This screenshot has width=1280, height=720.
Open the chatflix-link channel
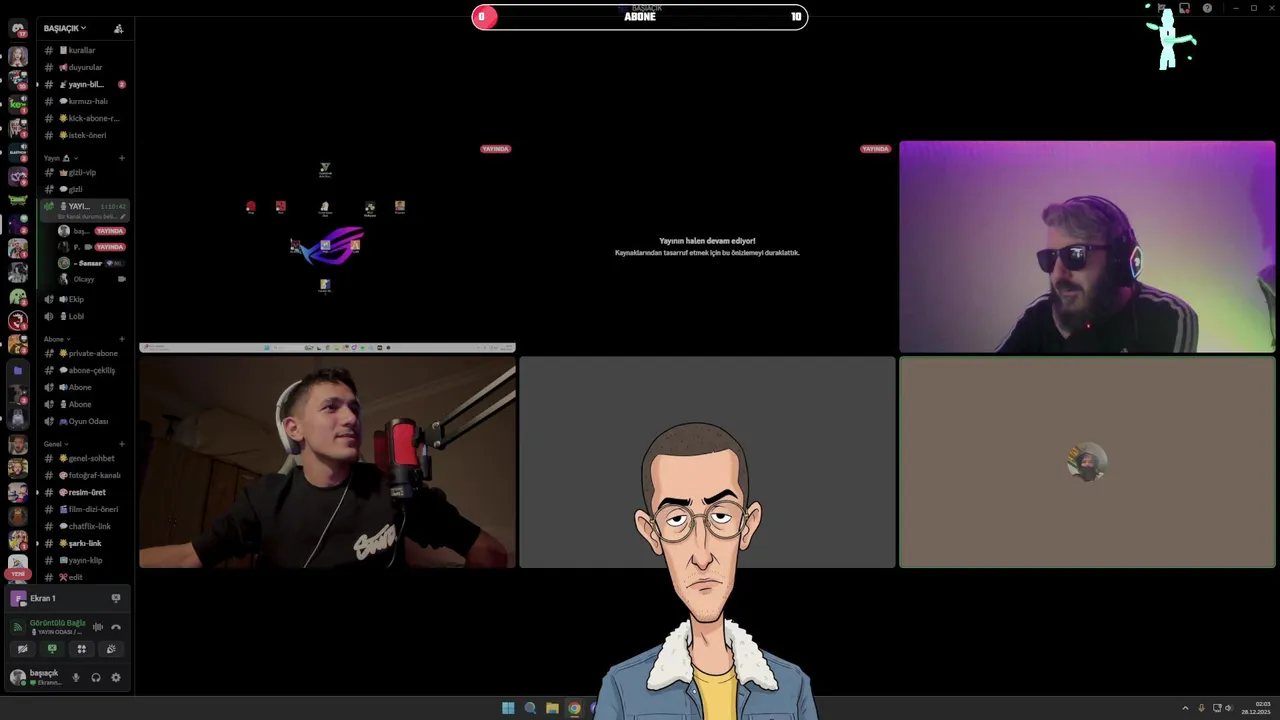pyautogui.click(x=85, y=526)
